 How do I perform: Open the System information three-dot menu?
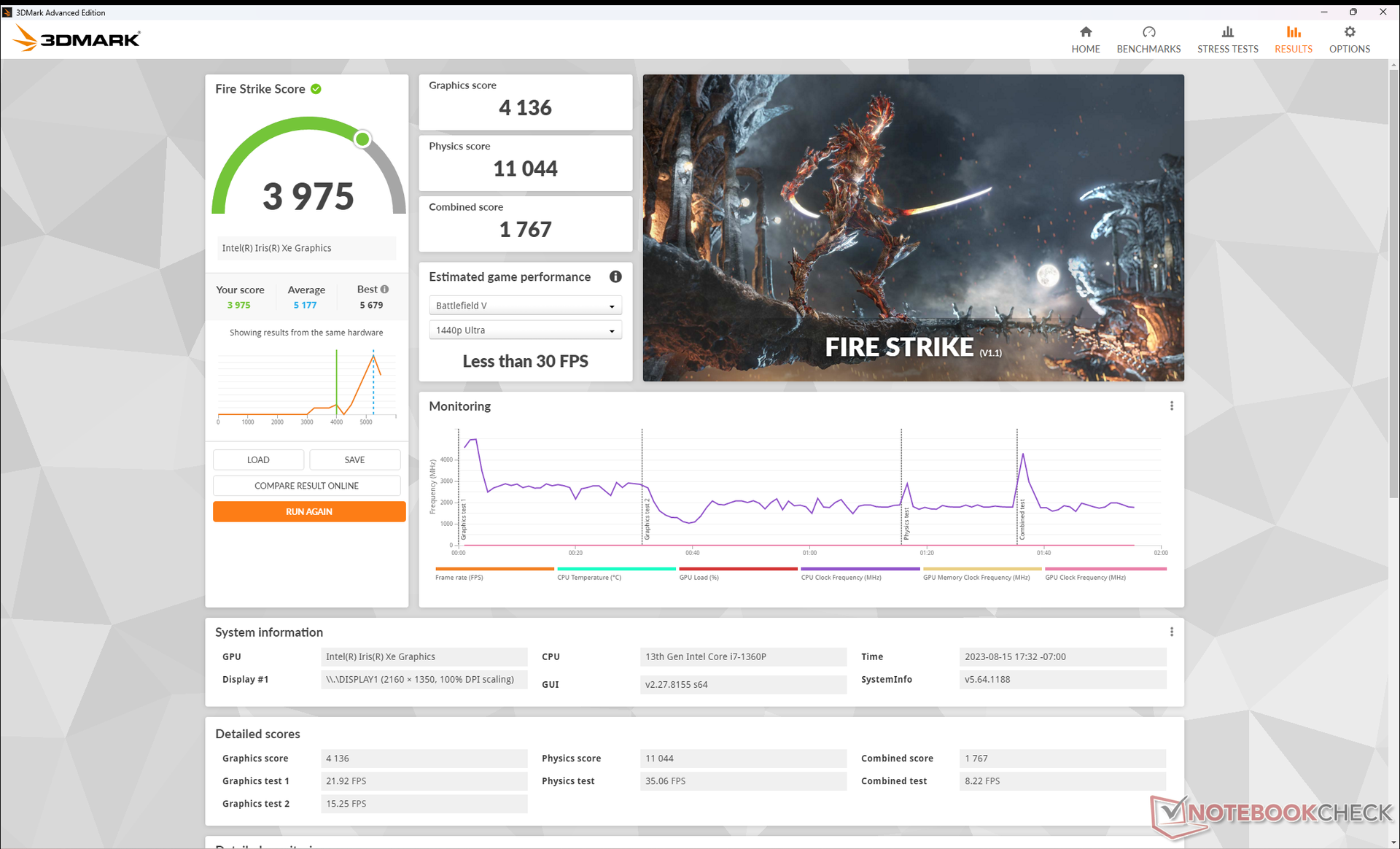pyautogui.click(x=1171, y=632)
